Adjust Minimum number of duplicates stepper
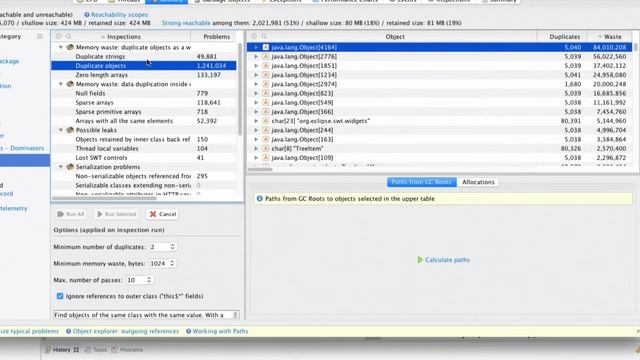 click(x=172, y=247)
